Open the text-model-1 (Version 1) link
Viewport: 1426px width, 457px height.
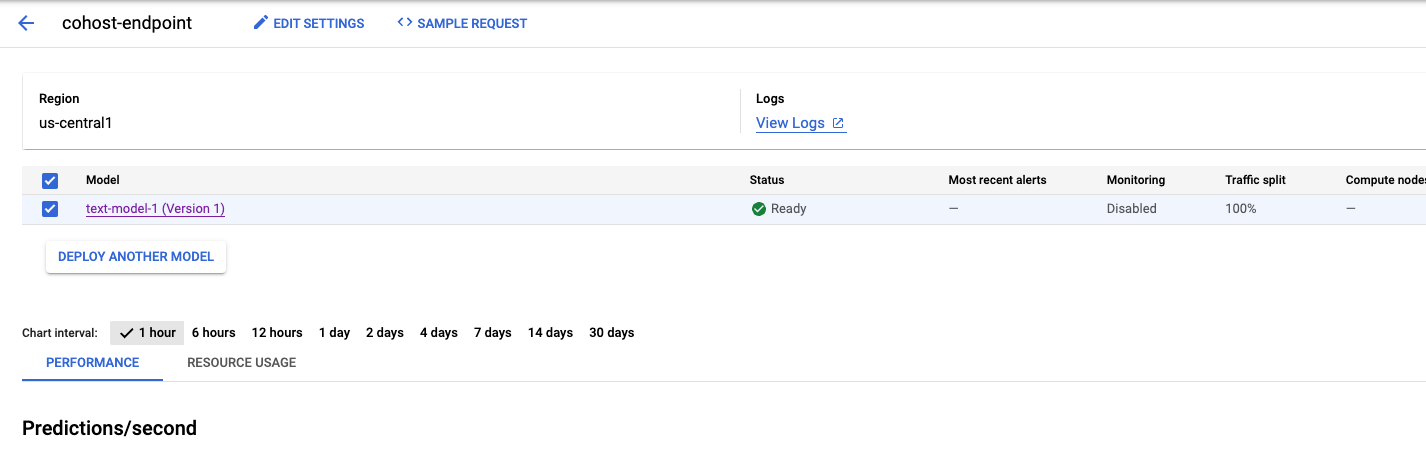(x=155, y=209)
